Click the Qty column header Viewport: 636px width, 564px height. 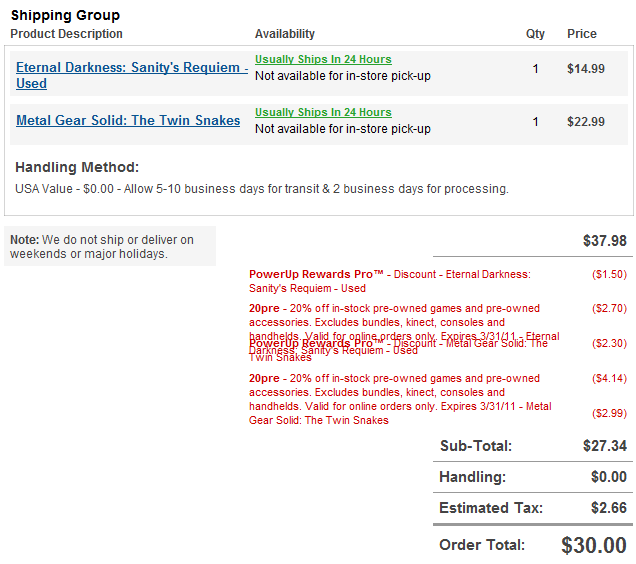[535, 34]
